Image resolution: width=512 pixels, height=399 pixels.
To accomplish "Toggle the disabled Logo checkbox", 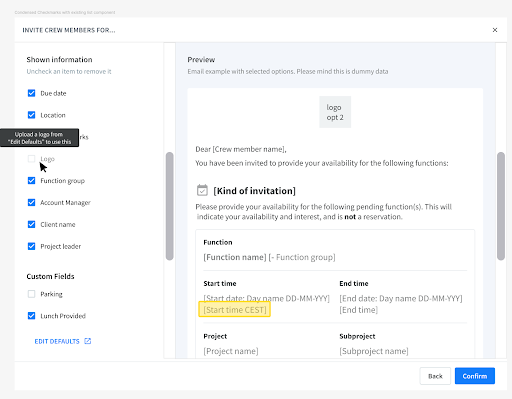I will pos(31,159).
